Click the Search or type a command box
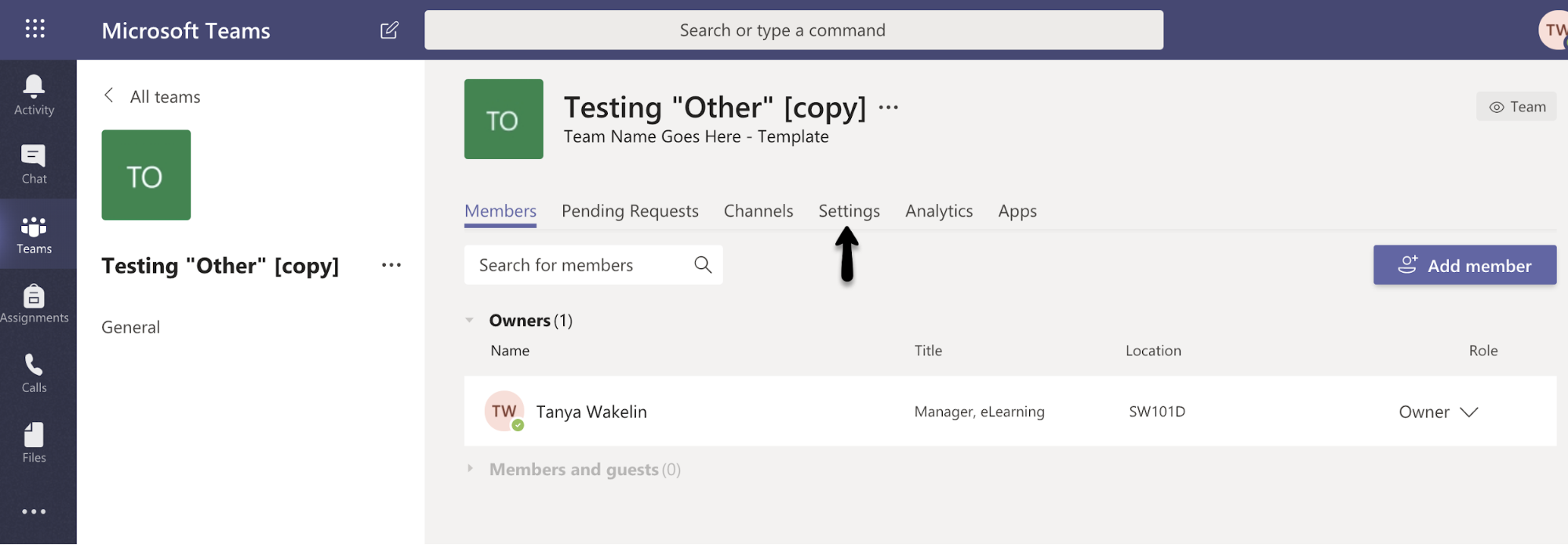Image resolution: width=1568 pixels, height=545 pixels. pos(794,30)
